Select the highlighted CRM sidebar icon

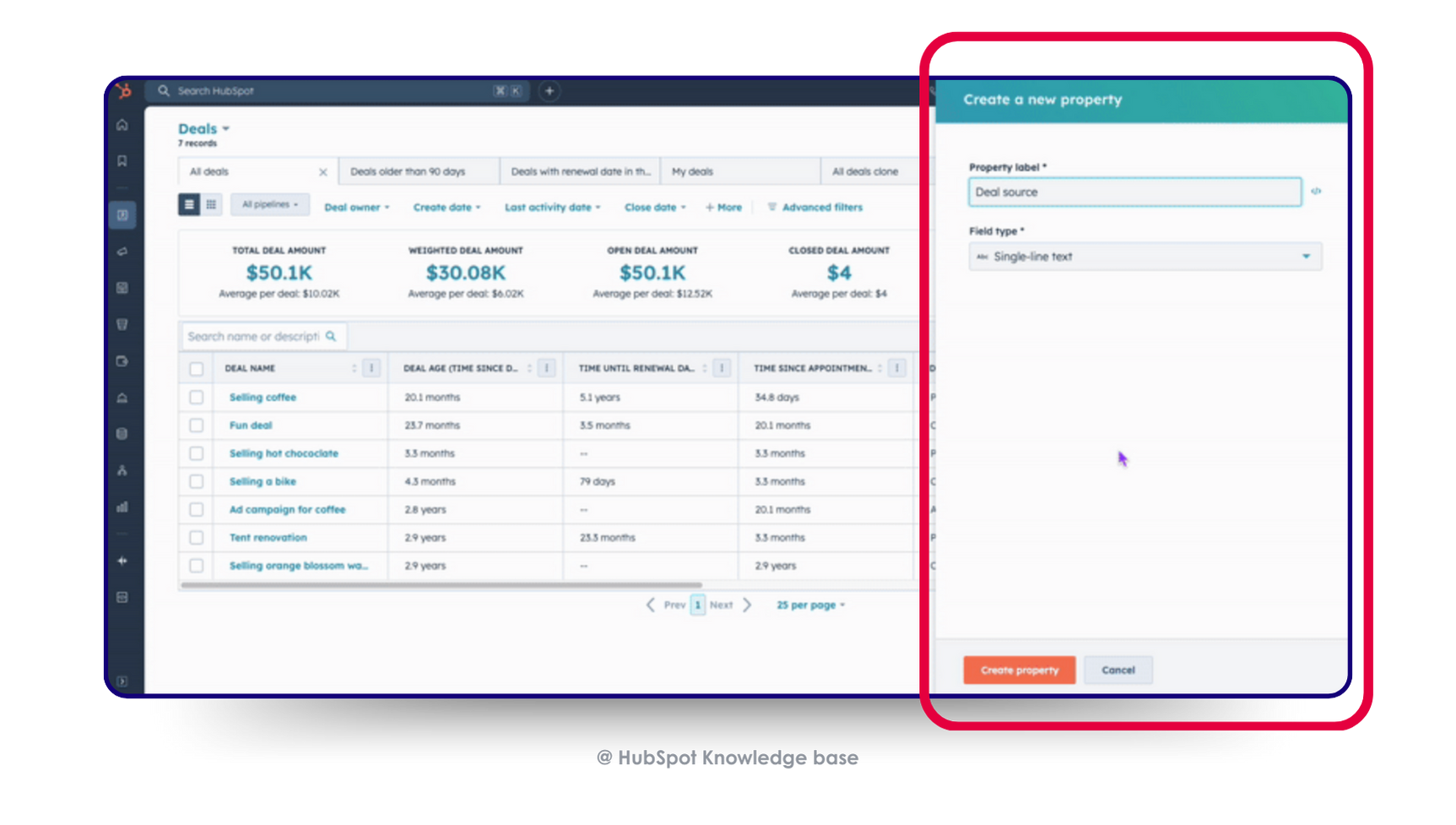coord(122,214)
